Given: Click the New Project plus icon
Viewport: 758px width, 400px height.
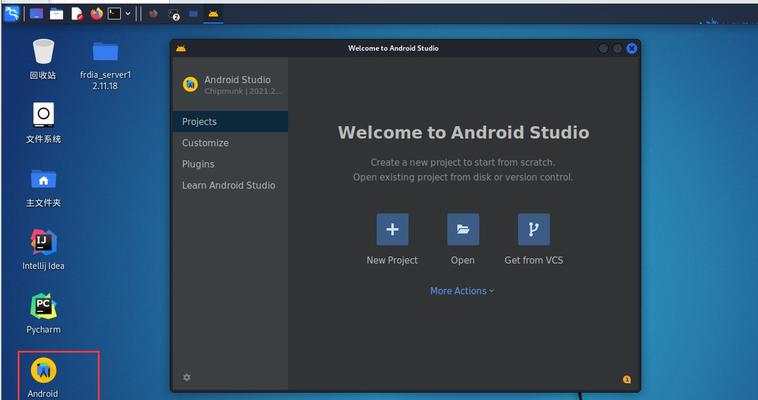Looking at the screenshot, I should click(x=392, y=229).
